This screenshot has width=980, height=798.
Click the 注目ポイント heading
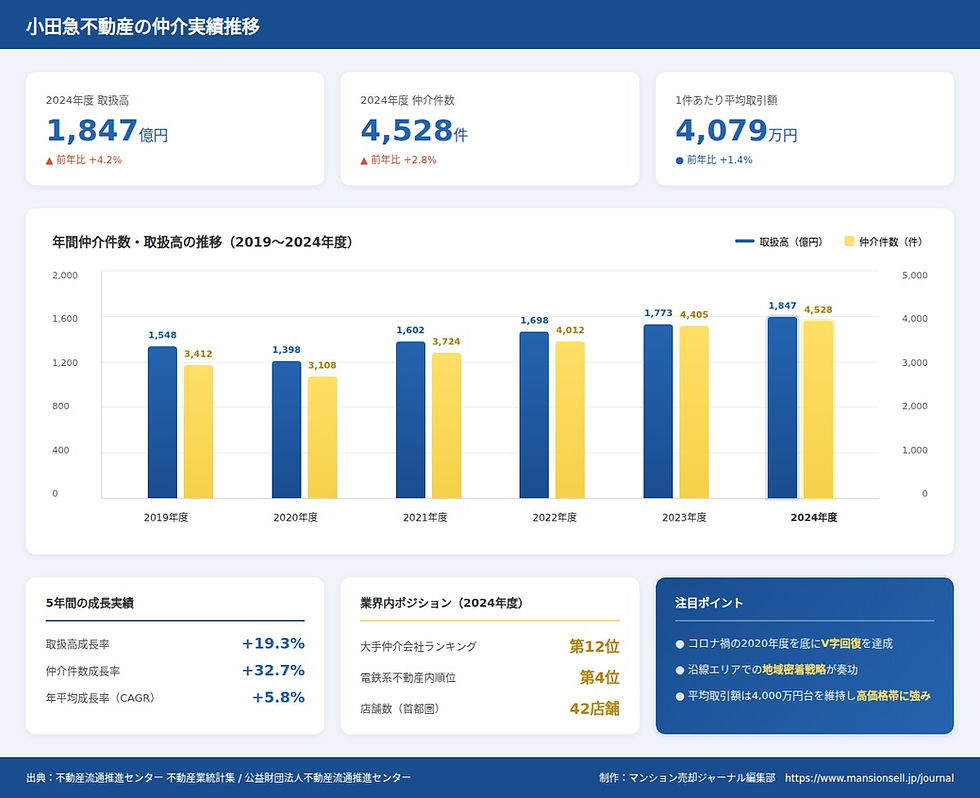coord(709,603)
